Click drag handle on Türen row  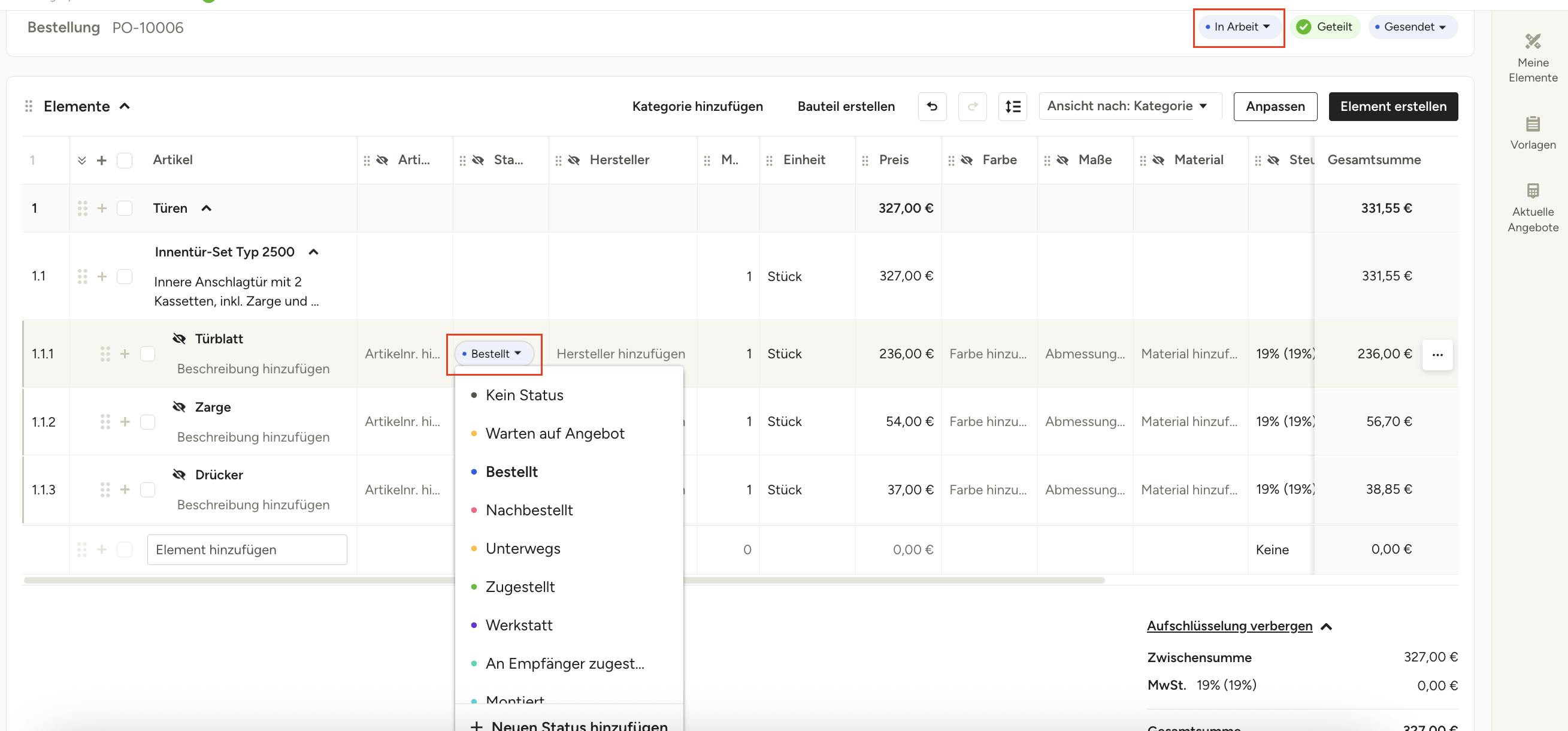(83, 209)
